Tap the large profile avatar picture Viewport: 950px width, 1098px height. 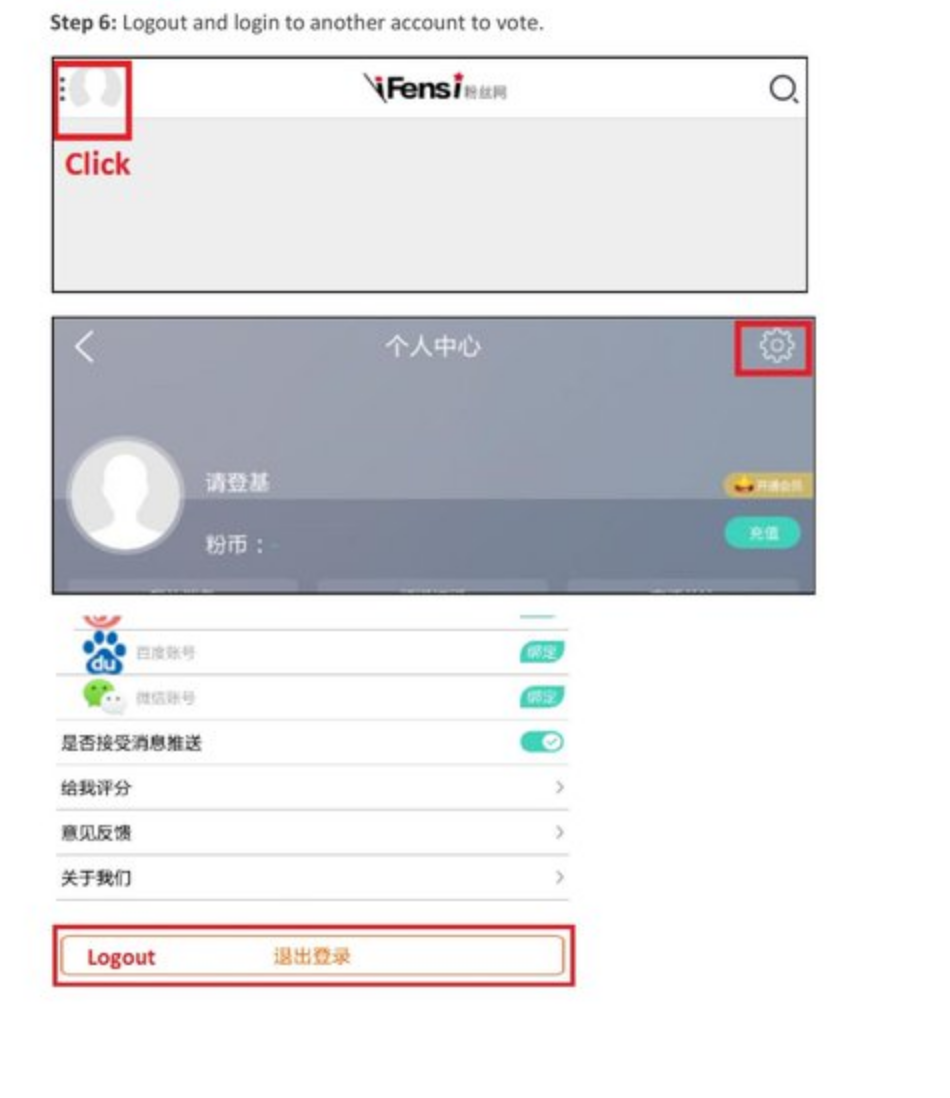coord(126,495)
